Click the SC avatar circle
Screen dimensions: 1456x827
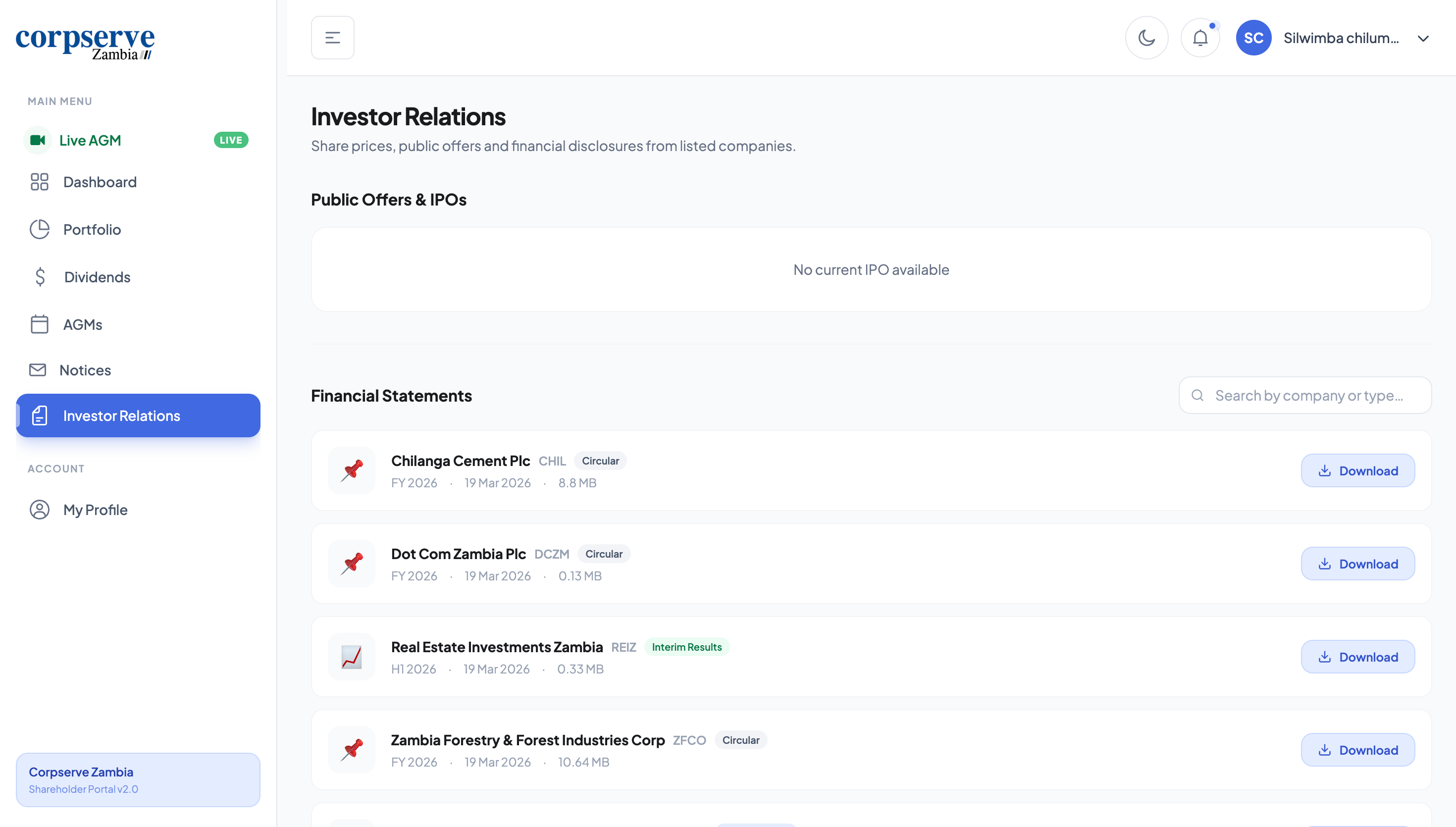[1253, 38]
